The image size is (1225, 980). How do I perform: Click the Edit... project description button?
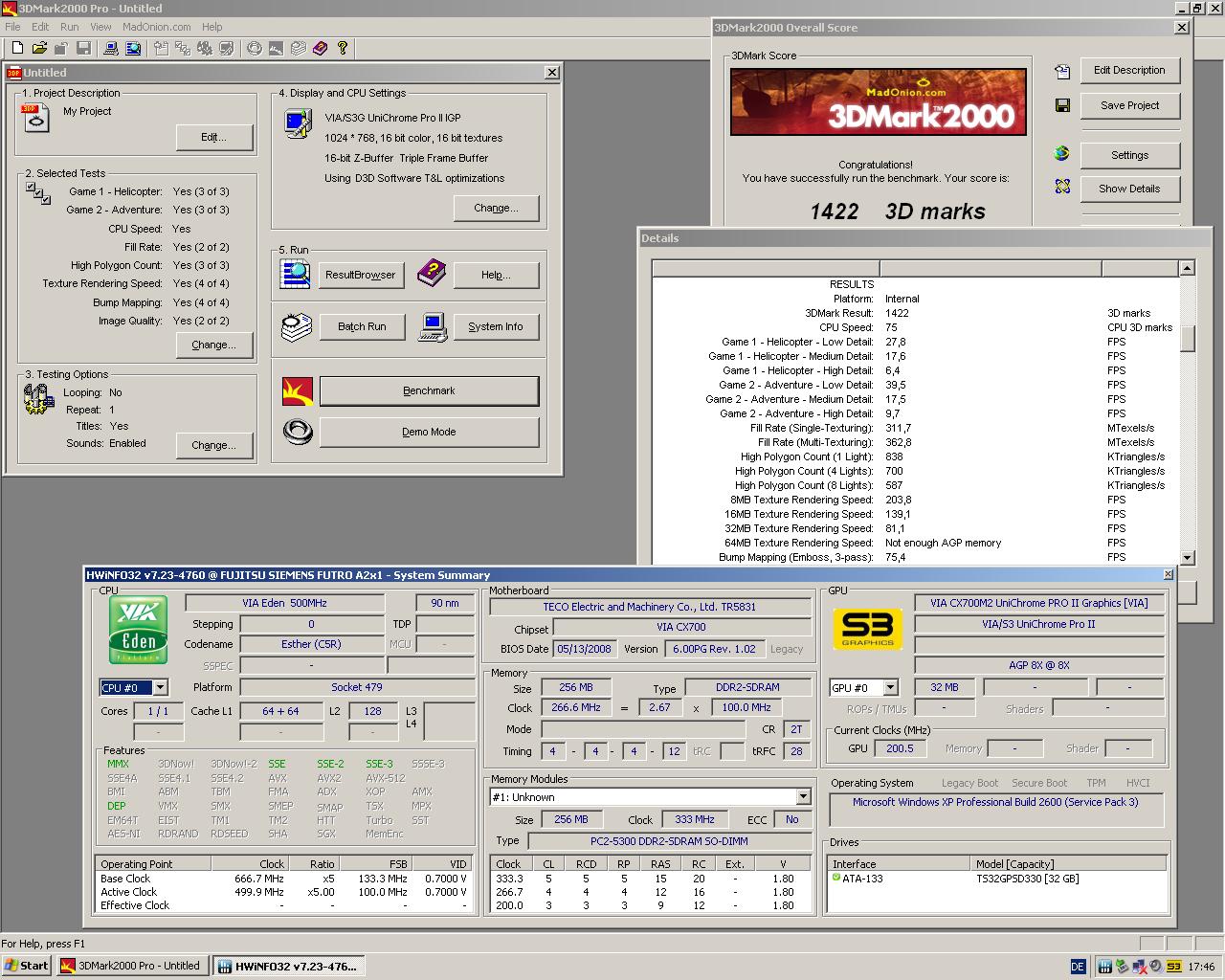pos(214,138)
